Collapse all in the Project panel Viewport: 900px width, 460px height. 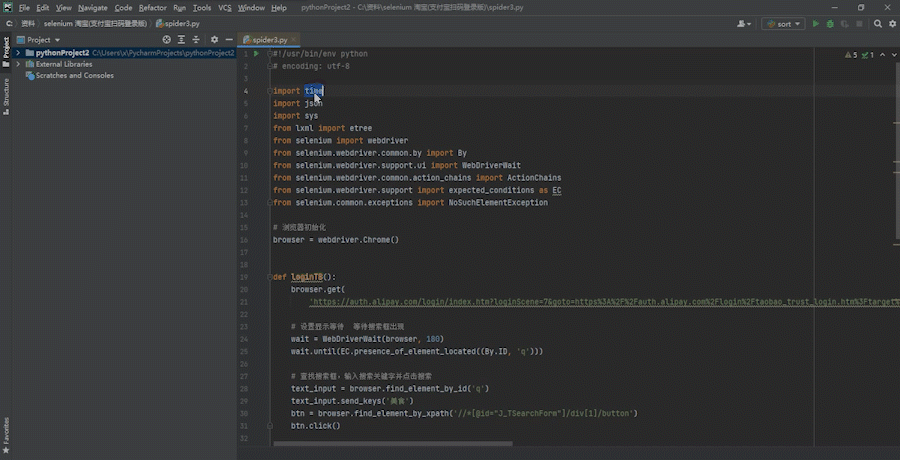196,40
